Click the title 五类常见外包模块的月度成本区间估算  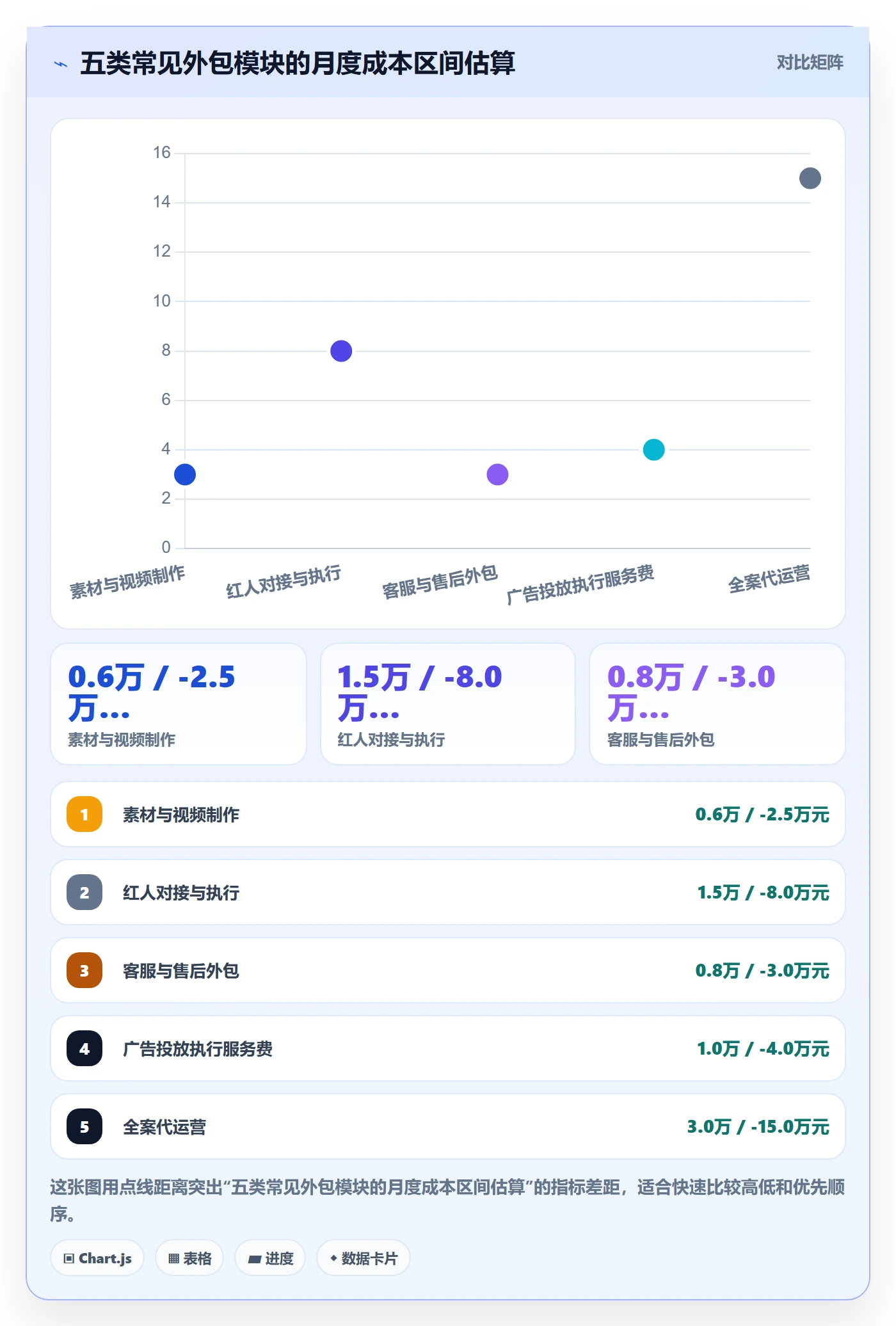pyautogui.click(x=298, y=63)
